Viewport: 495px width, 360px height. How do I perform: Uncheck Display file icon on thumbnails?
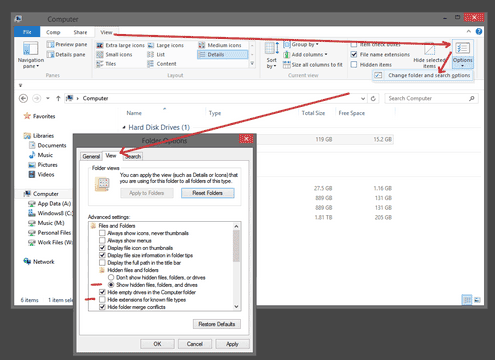pyautogui.click(x=102, y=248)
